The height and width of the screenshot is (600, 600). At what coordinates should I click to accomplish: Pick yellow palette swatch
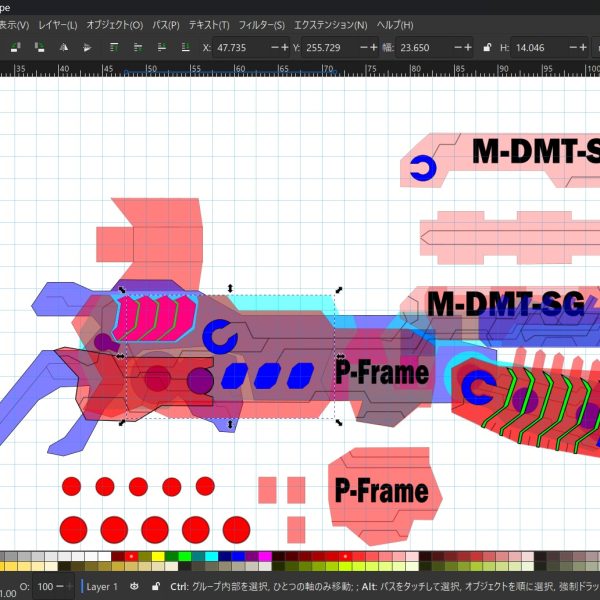click(158, 556)
